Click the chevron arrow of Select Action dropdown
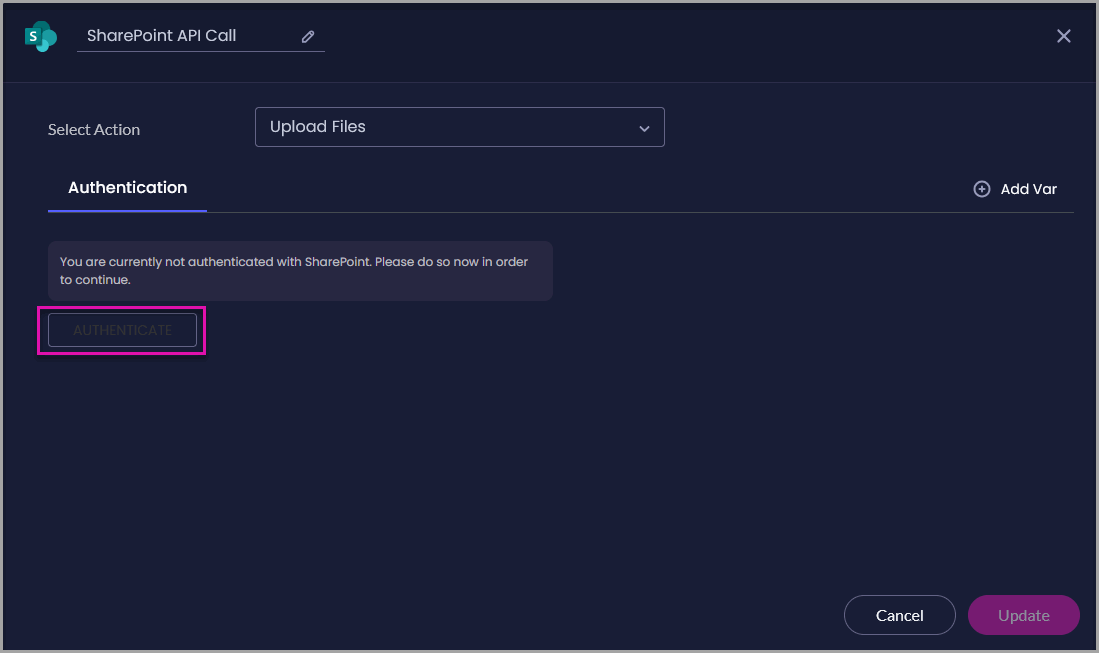Screen dimensions: 1099x653 (644, 129)
